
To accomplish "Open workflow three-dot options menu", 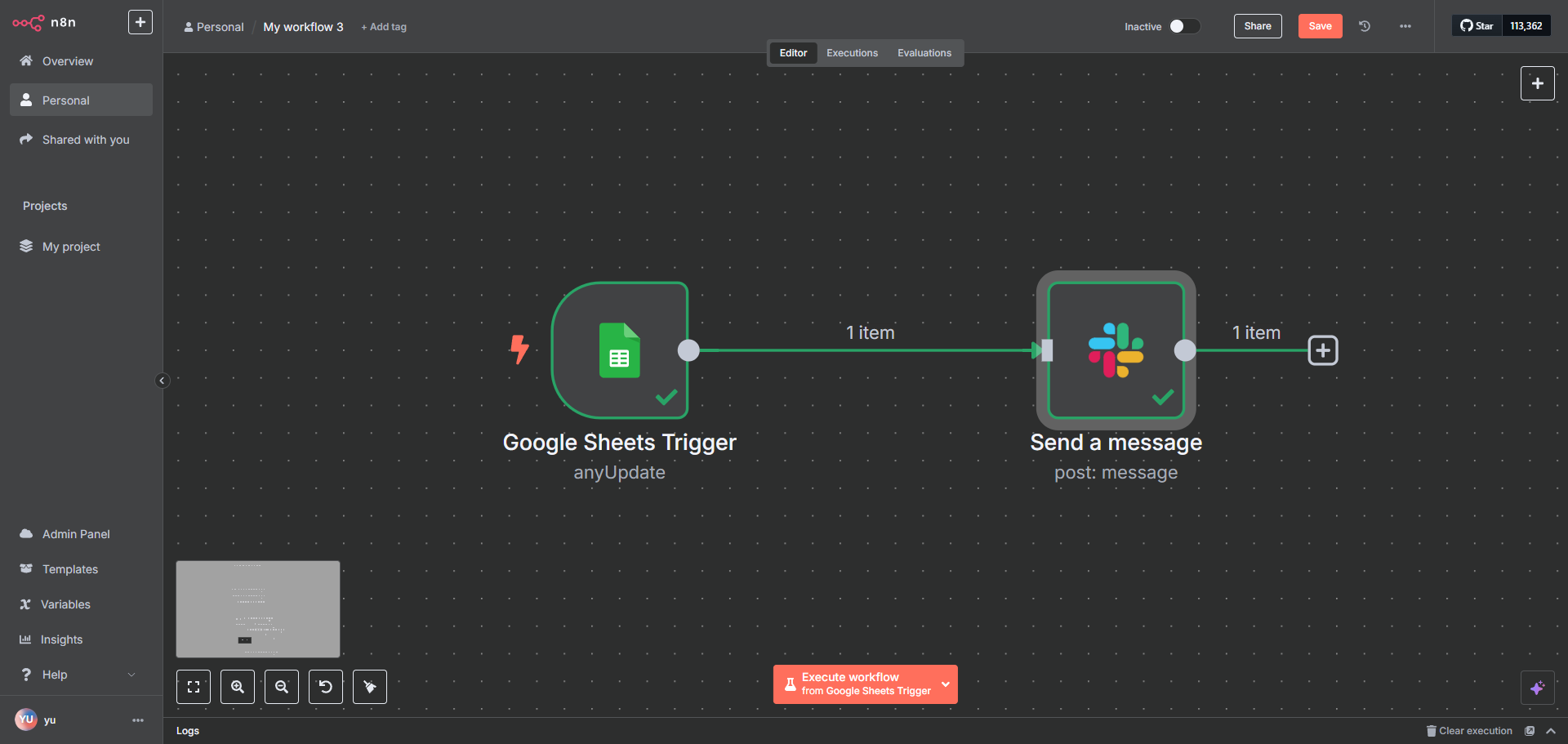I will tap(1405, 26).
